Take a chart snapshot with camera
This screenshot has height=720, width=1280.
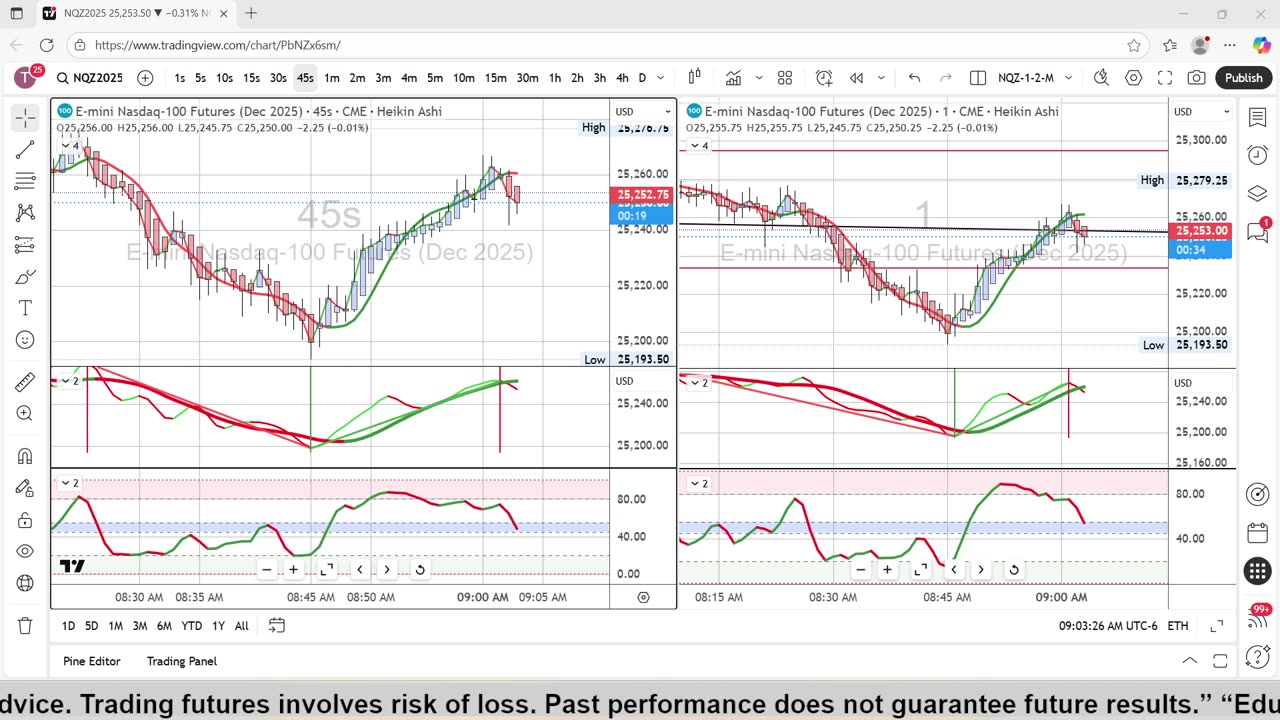point(1197,78)
